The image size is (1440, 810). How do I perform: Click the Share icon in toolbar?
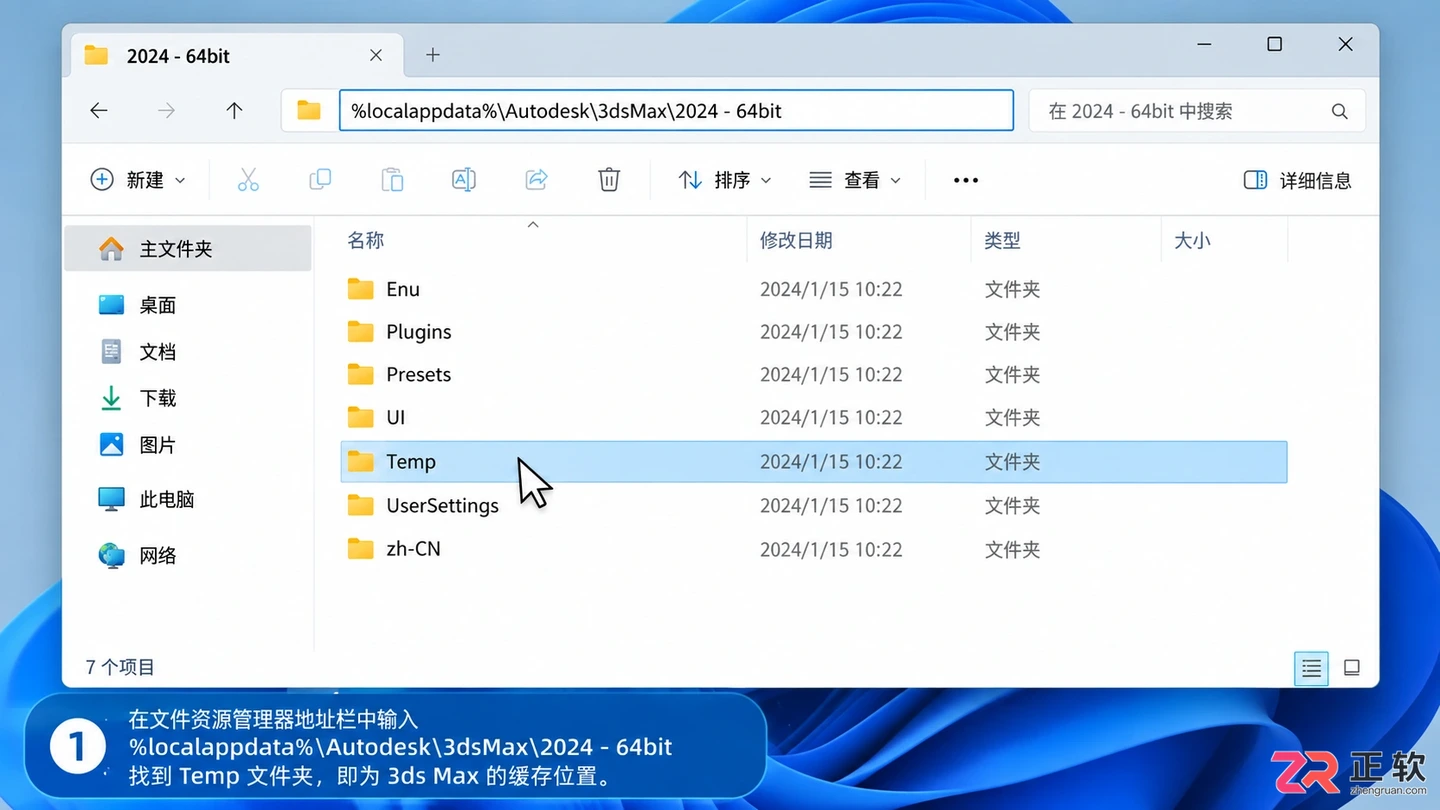point(537,180)
